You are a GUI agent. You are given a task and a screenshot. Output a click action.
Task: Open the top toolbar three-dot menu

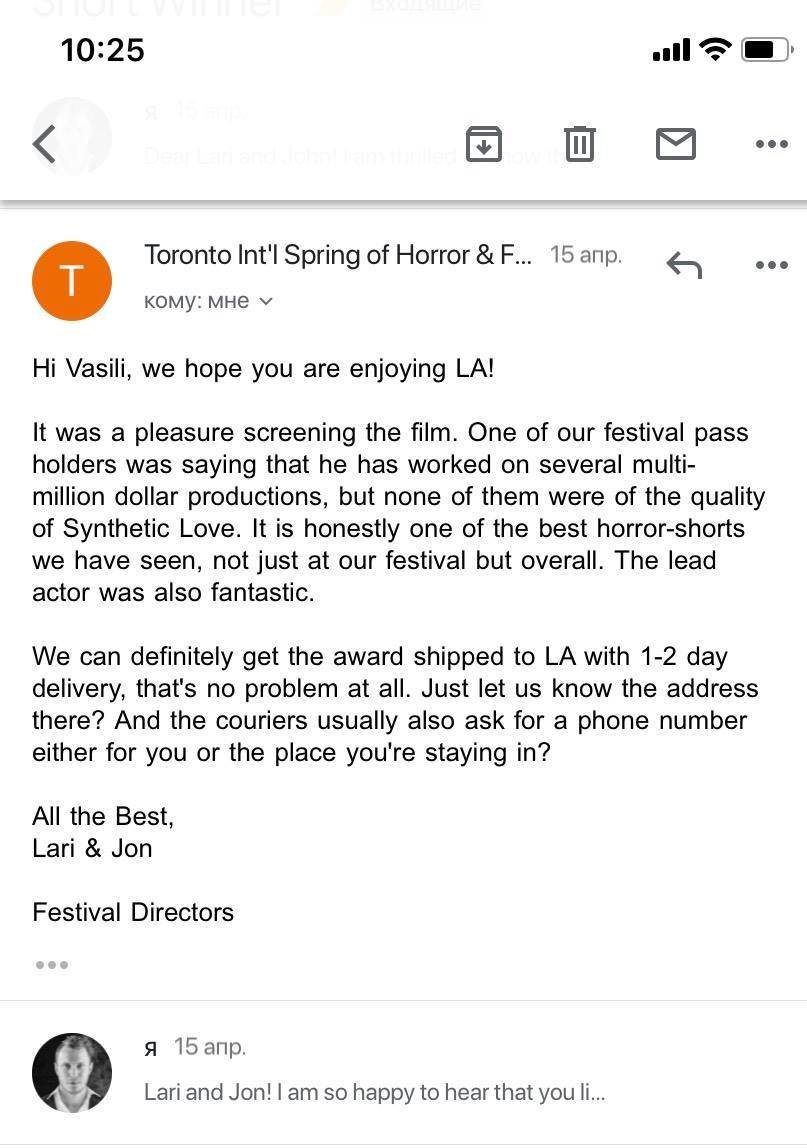pyautogui.click(x=772, y=144)
